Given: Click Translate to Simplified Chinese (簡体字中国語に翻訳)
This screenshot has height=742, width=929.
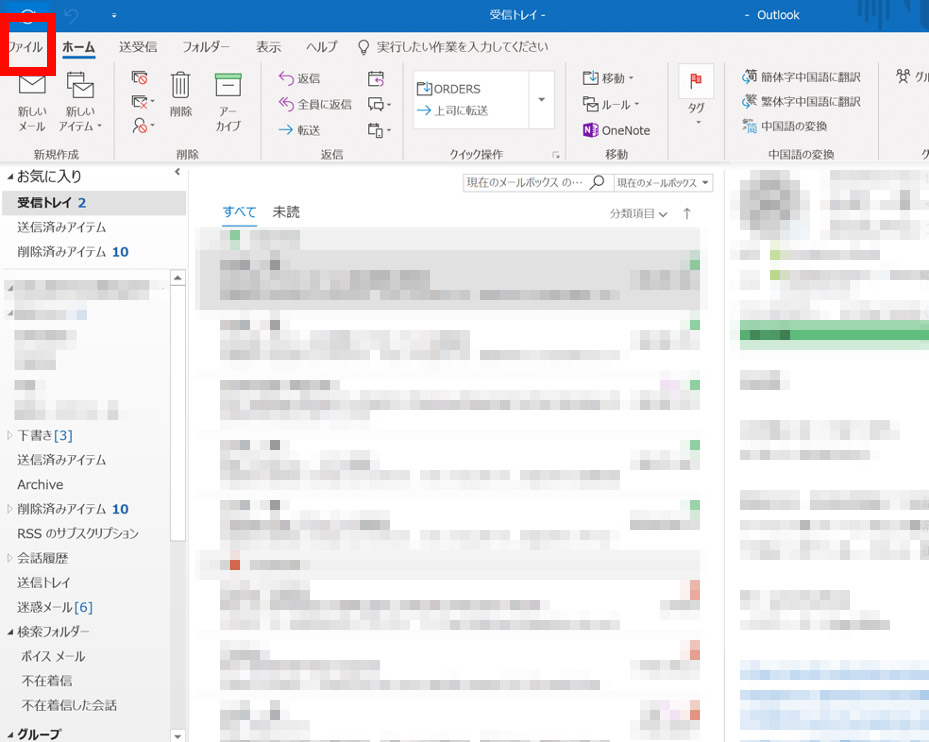Looking at the screenshot, I should click(x=802, y=76).
